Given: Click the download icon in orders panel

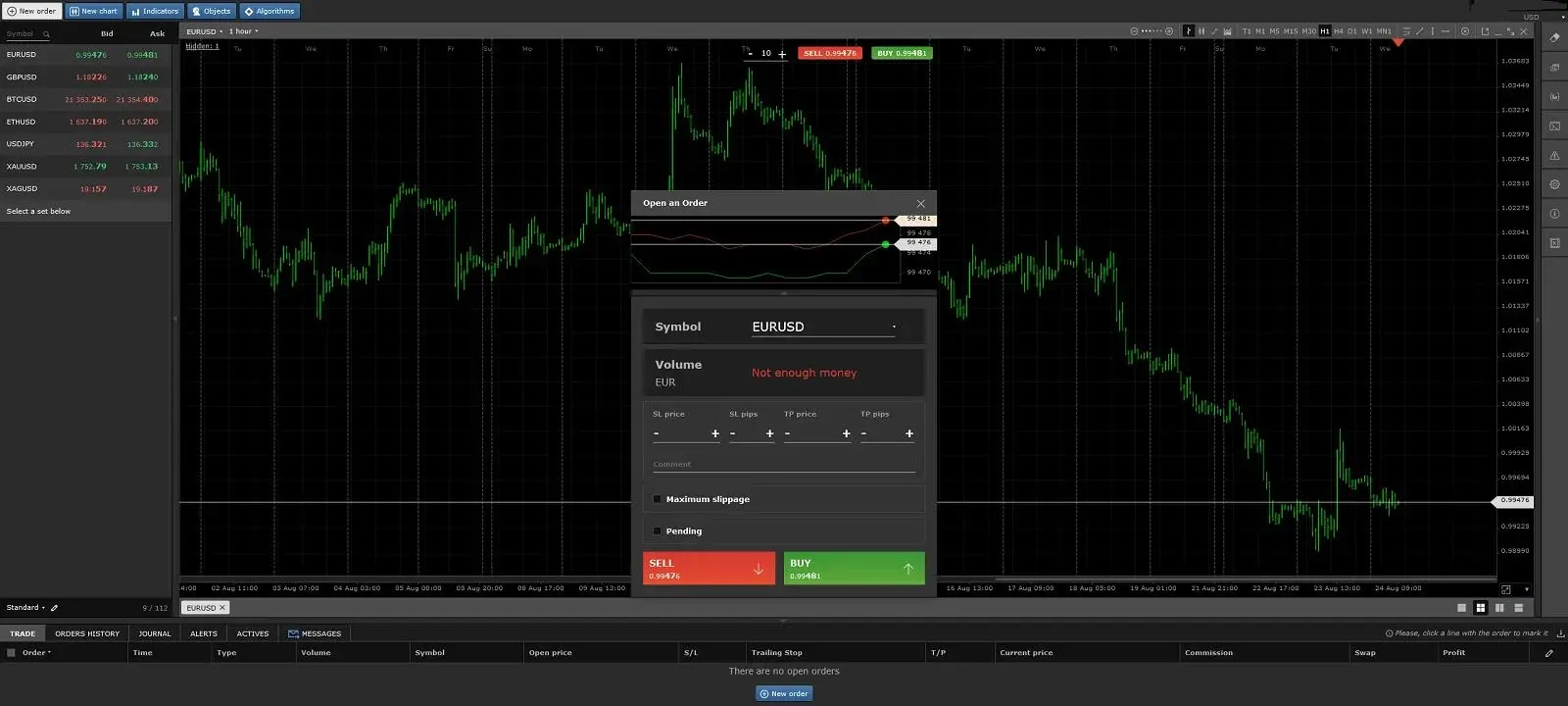Looking at the screenshot, I should pyautogui.click(x=1560, y=633).
